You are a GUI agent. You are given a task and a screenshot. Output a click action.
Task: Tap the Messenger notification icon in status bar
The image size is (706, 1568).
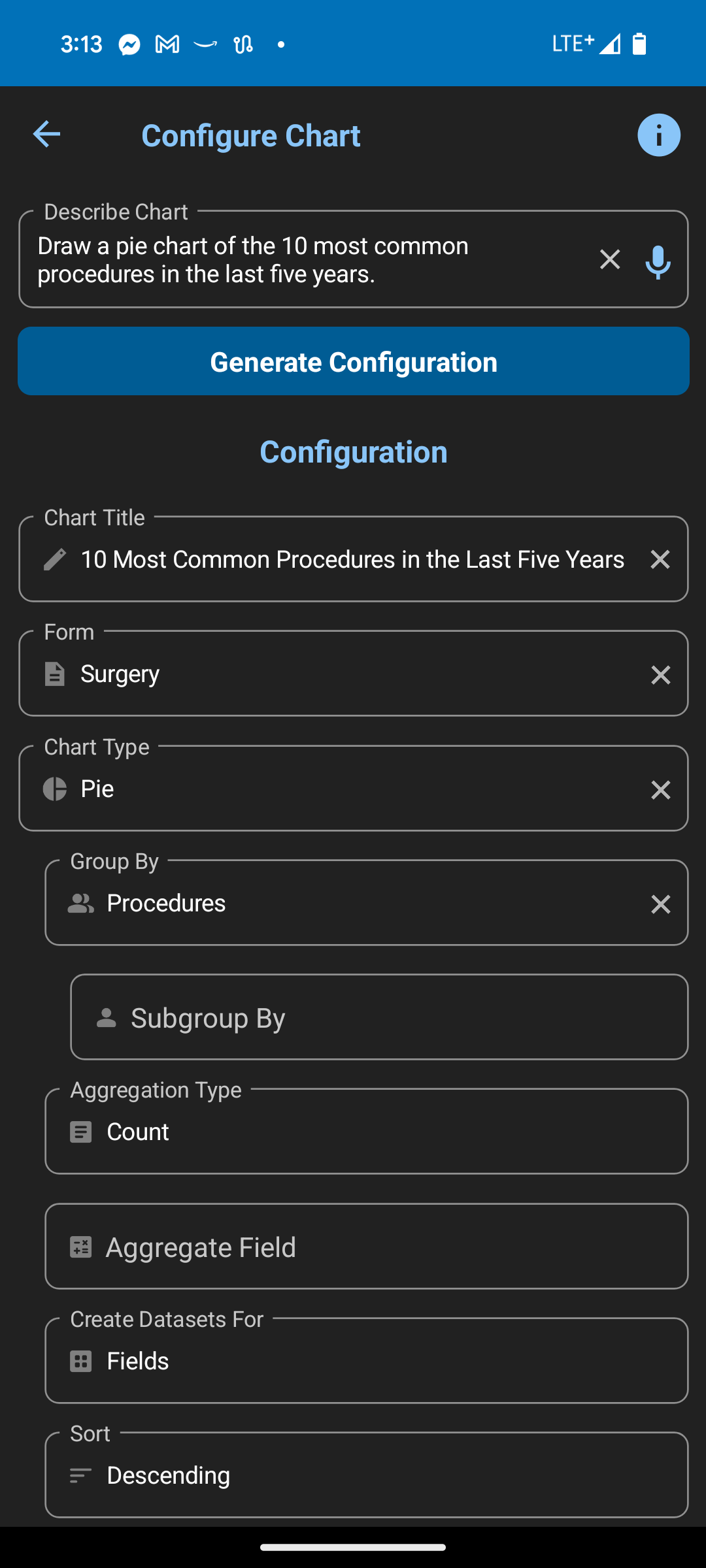(x=129, y=44)
